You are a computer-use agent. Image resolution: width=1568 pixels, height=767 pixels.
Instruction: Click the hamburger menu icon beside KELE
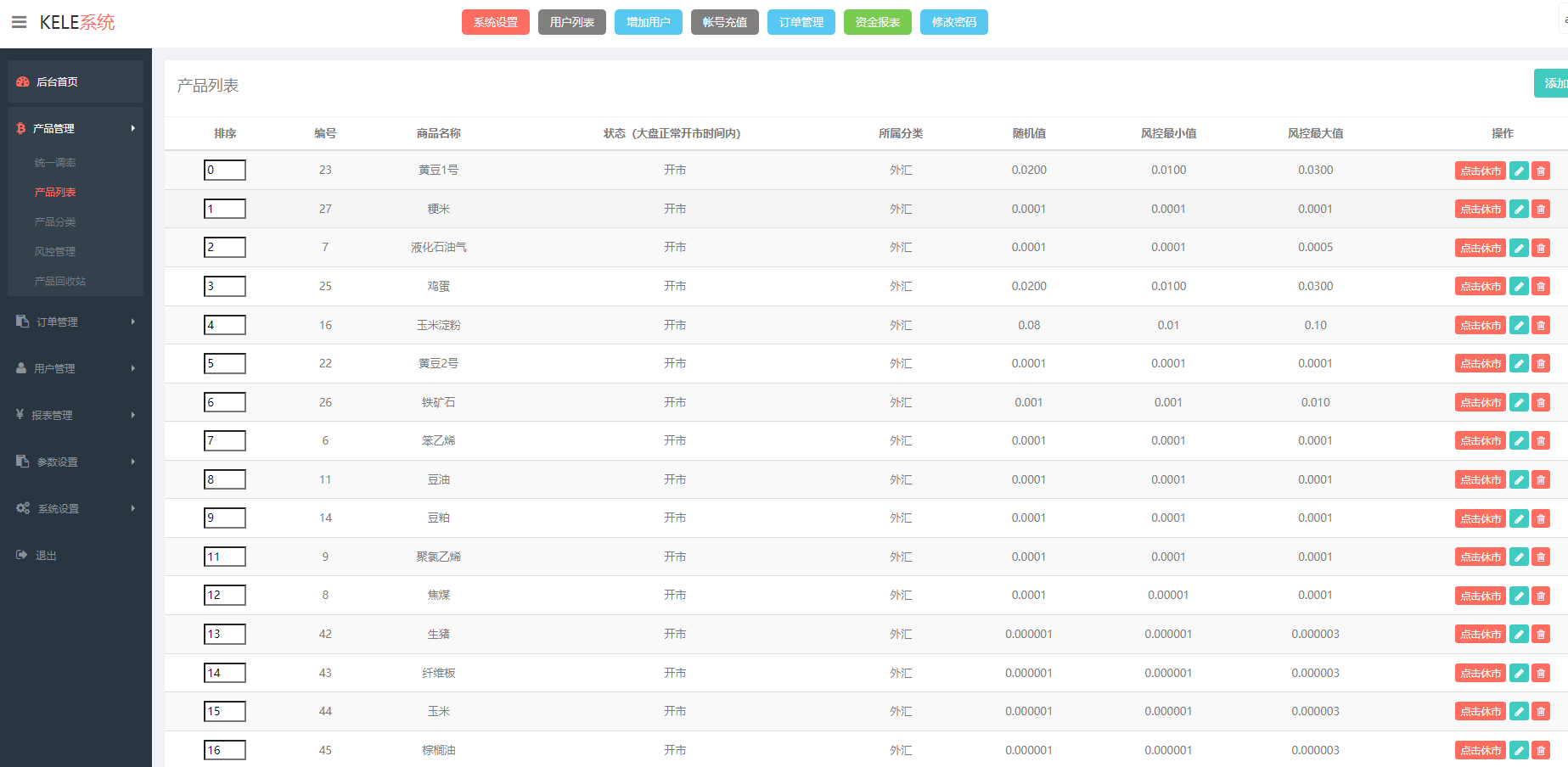pos(19,22)
